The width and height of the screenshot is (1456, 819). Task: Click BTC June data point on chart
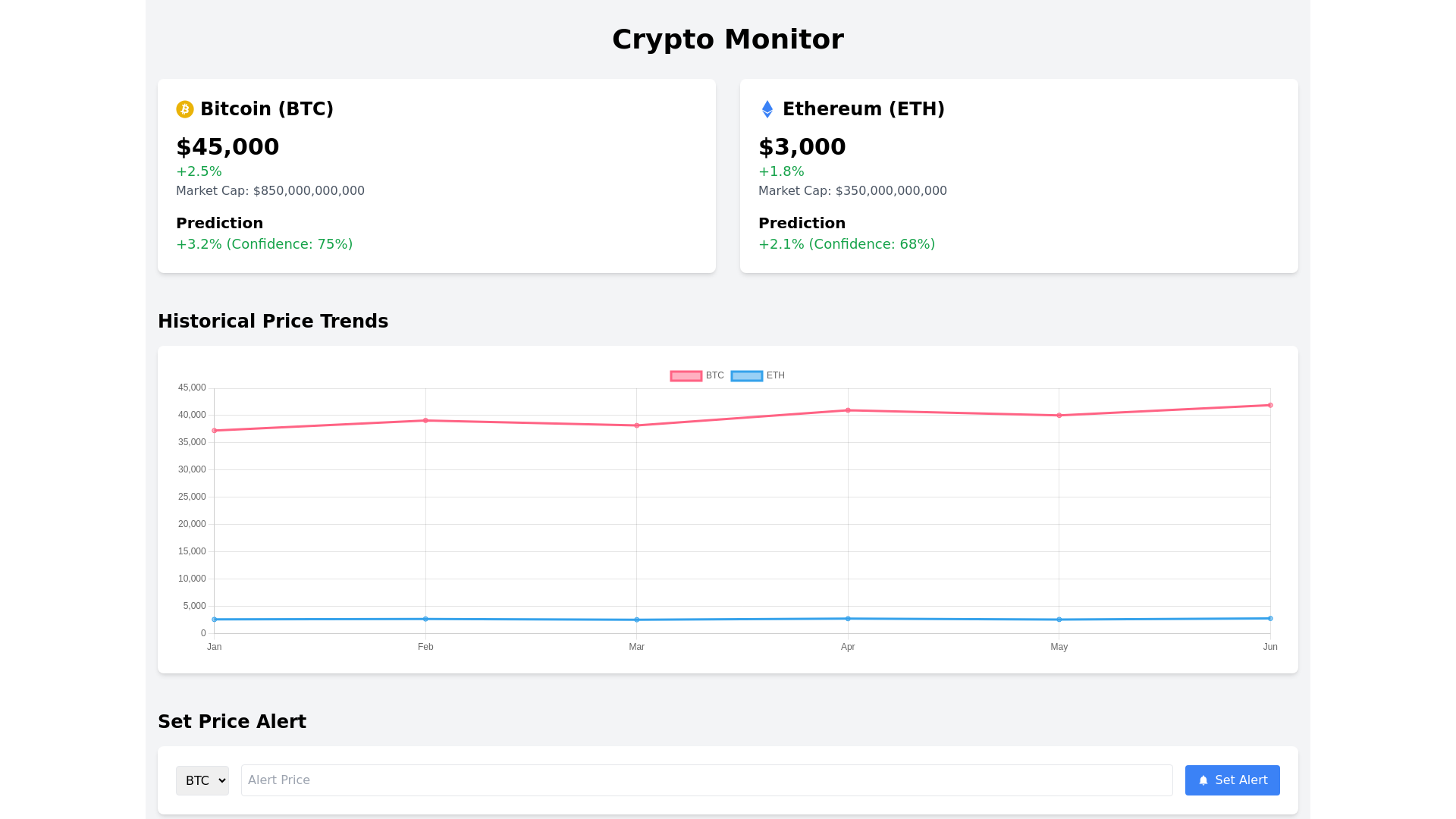click(1270, 405)
